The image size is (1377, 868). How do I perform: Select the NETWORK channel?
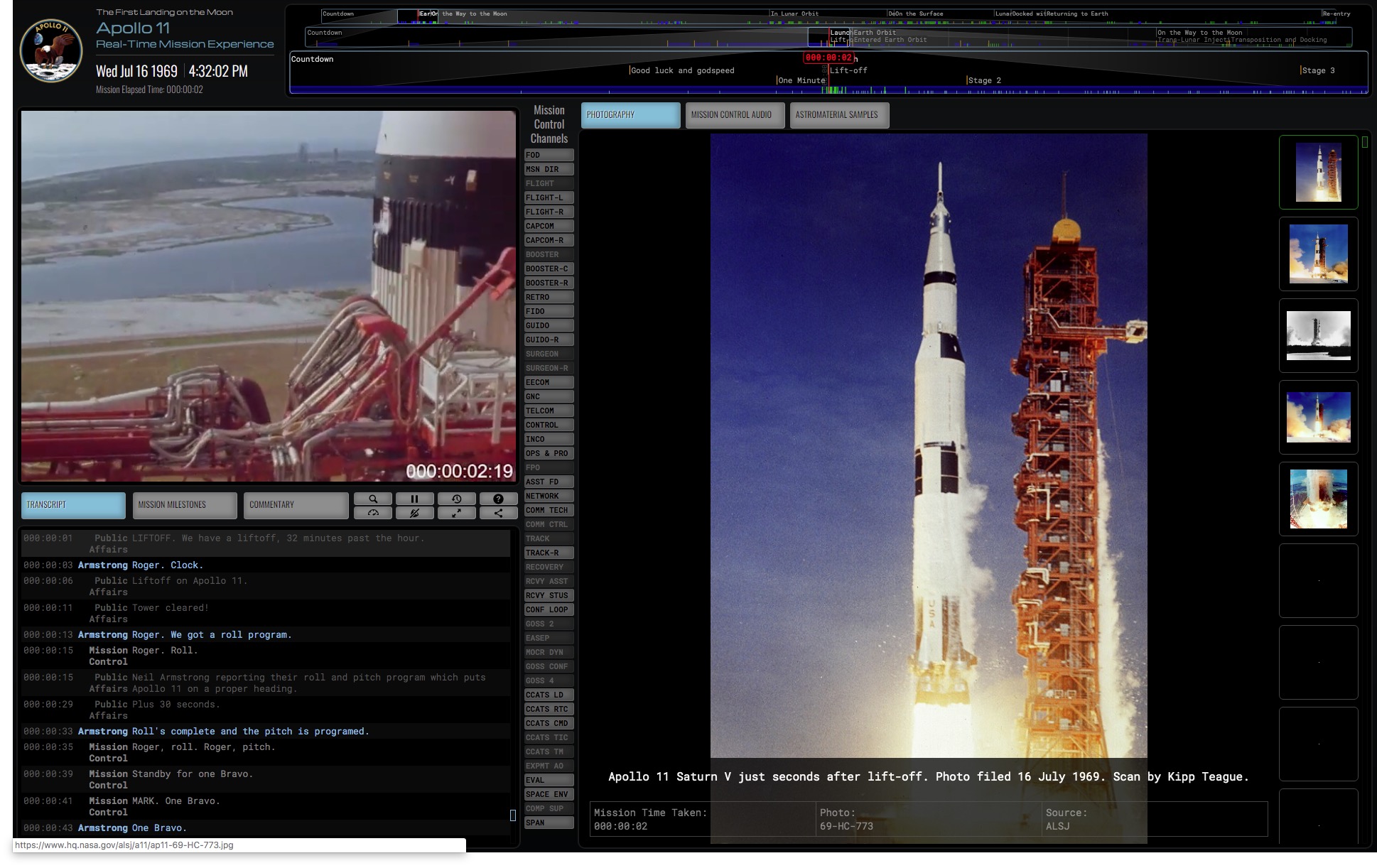click(549, 496)
